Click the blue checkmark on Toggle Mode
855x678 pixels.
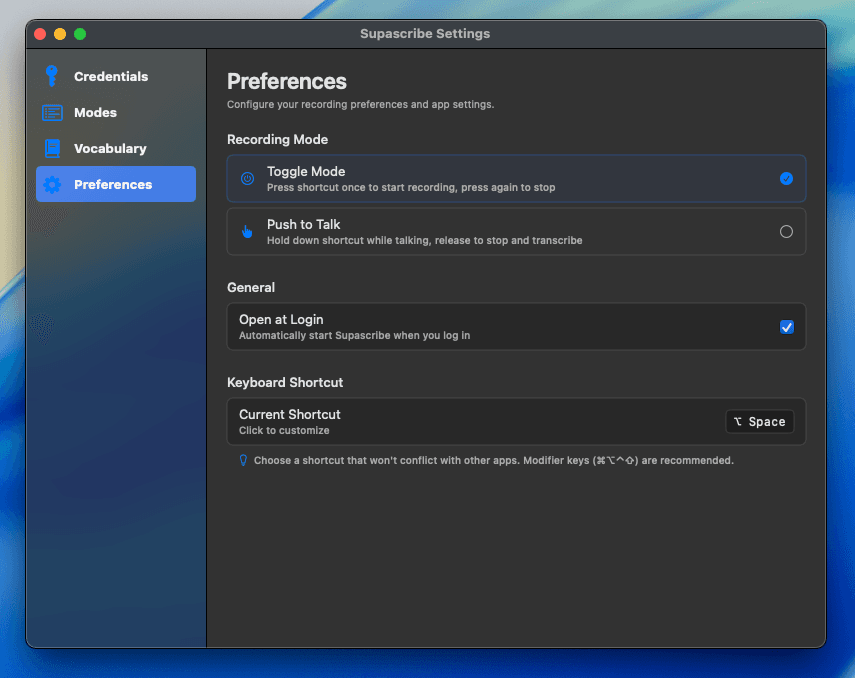[787, 178]
